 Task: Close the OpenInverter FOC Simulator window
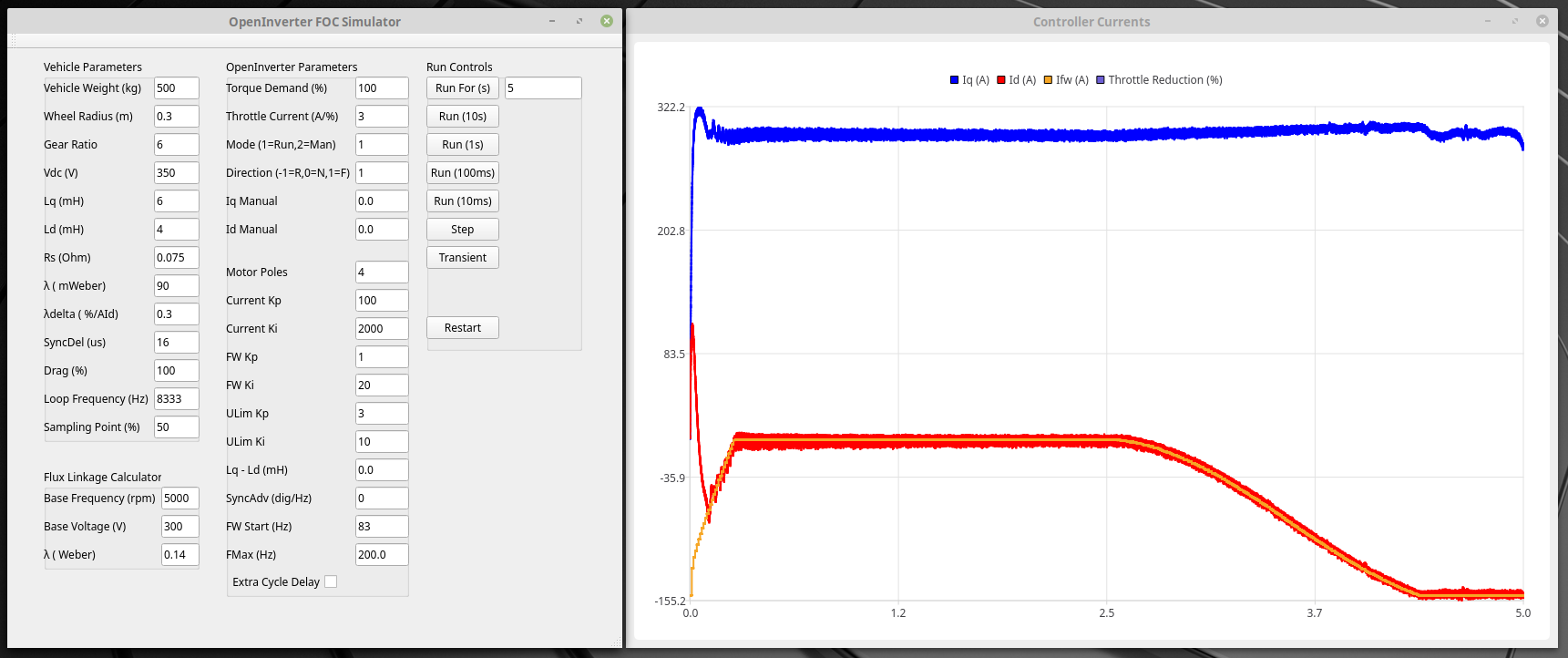pos(607,21)
